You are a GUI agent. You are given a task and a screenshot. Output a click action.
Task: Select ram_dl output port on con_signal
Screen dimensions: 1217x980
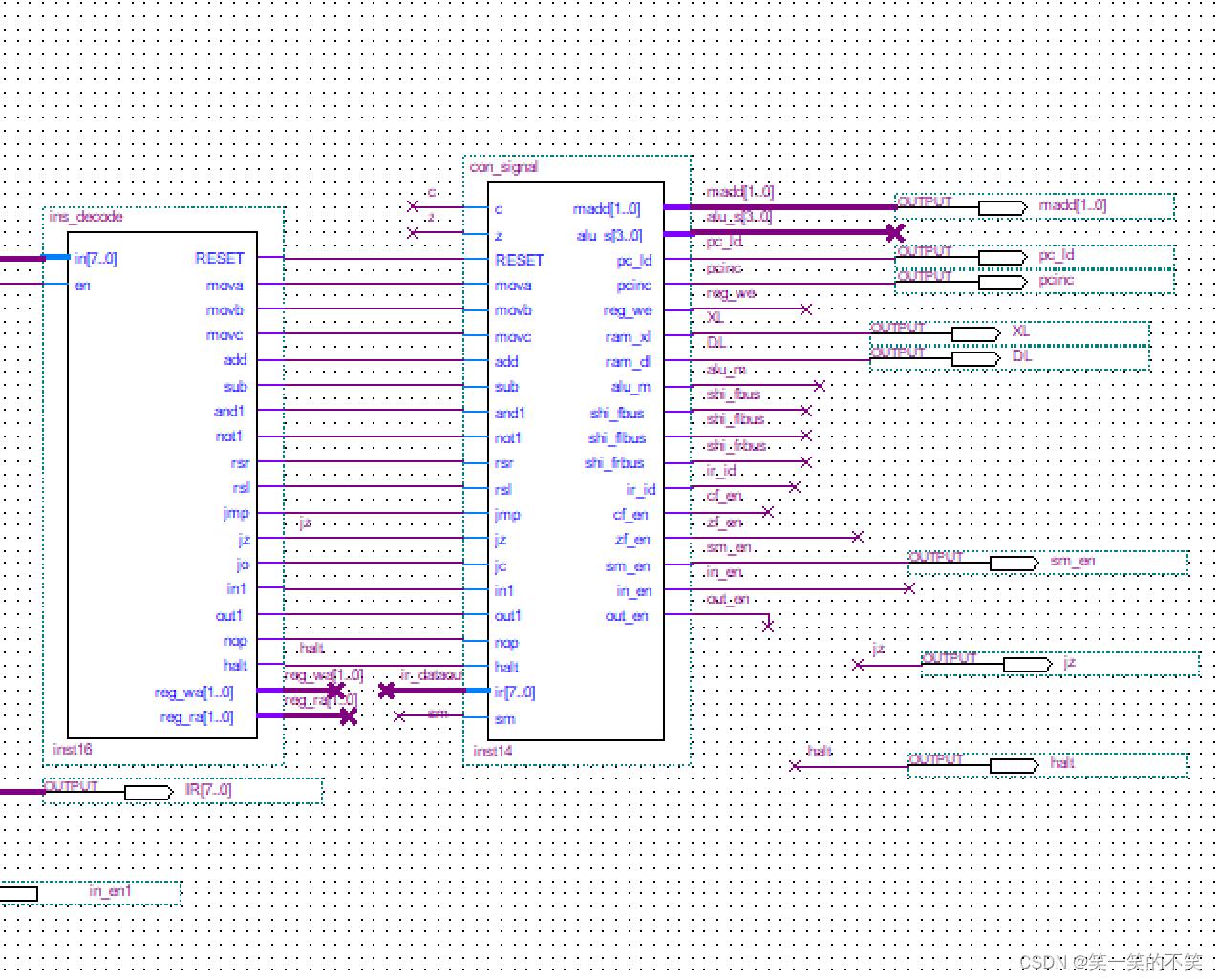pyautogui.click(x=629, y=362)
